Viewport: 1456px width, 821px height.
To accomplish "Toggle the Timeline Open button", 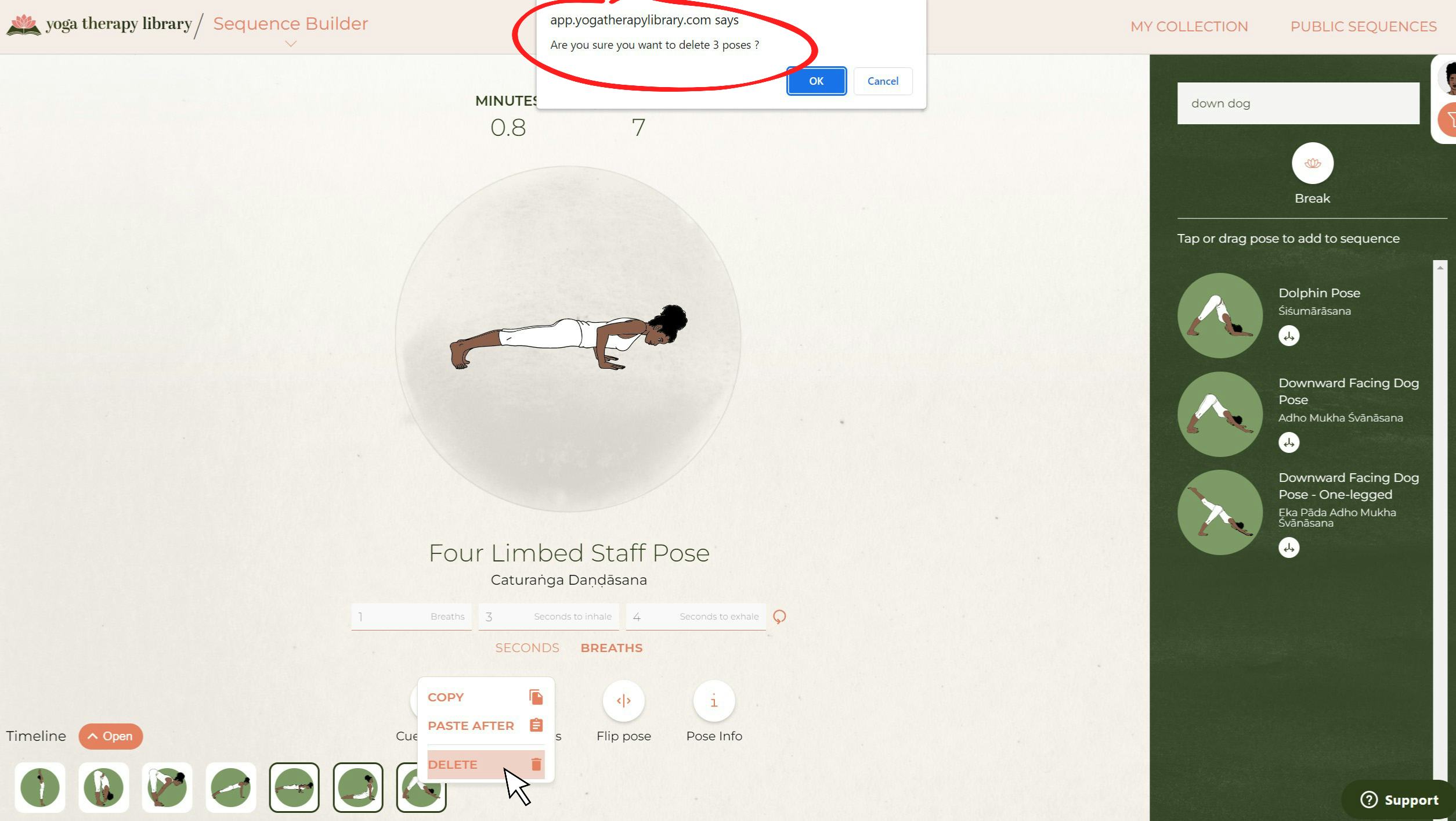I will coord(110,736).
